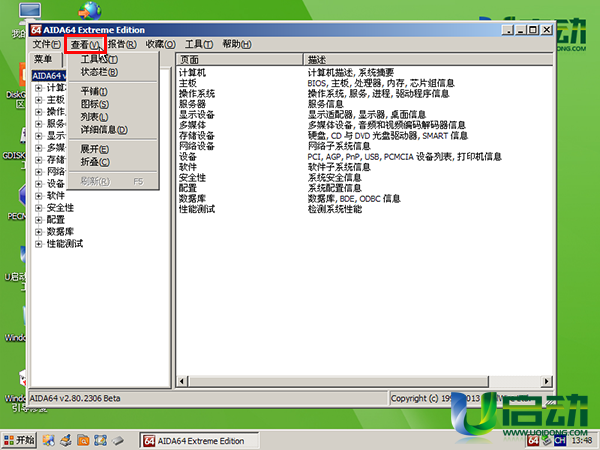
Task: Expand the 网络设备 tree node
Action: click(x=38, y=172)
